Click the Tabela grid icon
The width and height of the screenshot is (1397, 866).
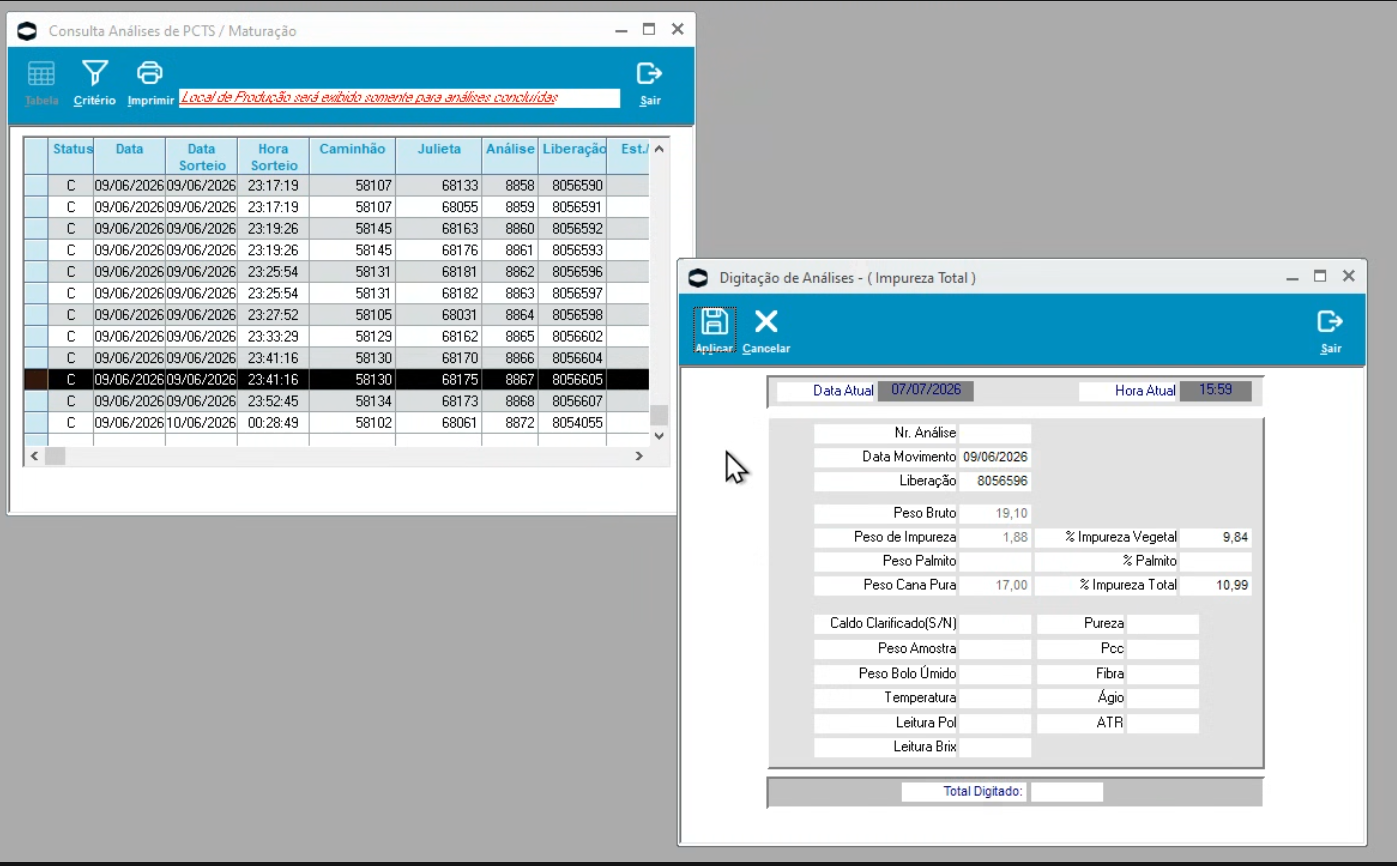[41, 73]
